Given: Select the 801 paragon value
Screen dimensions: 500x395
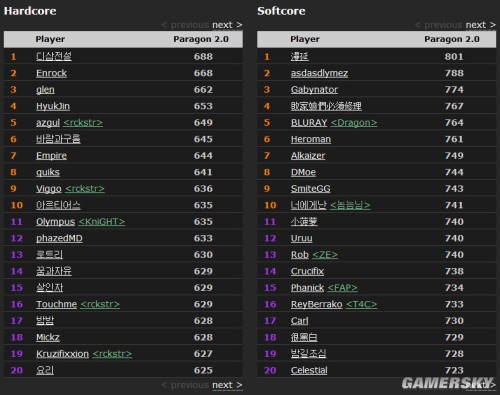Looking at the screenshot, I should pos(454,56).
